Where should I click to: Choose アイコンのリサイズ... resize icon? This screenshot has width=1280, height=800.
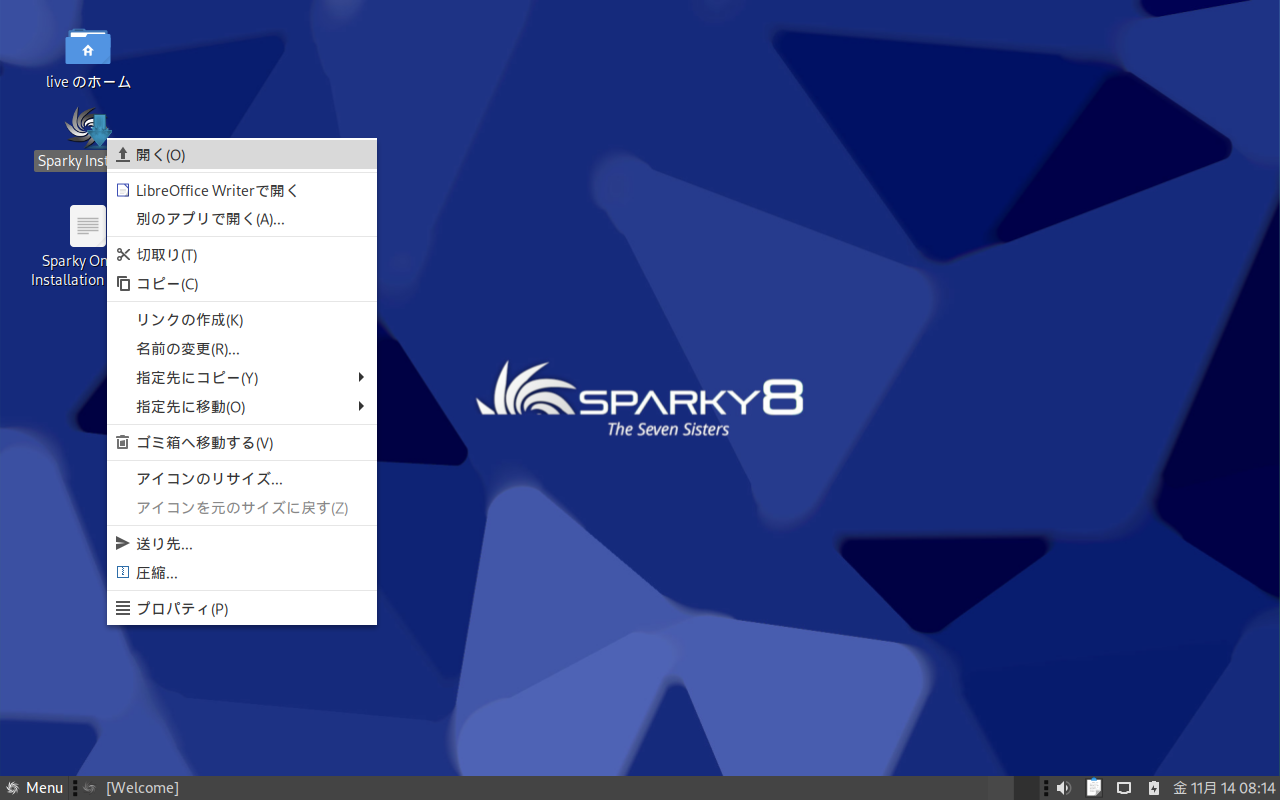(242, 479)
